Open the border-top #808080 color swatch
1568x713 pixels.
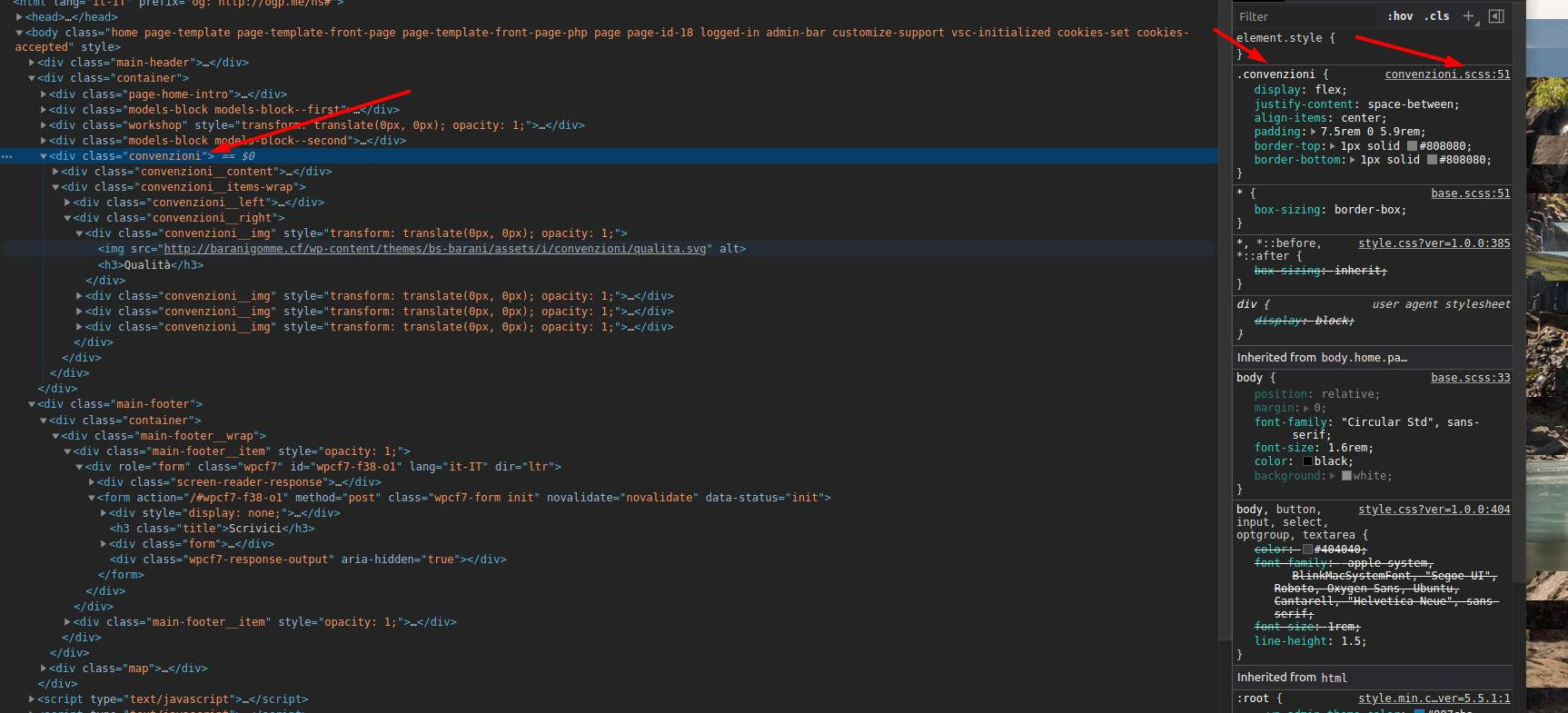tap(1412, 146)
